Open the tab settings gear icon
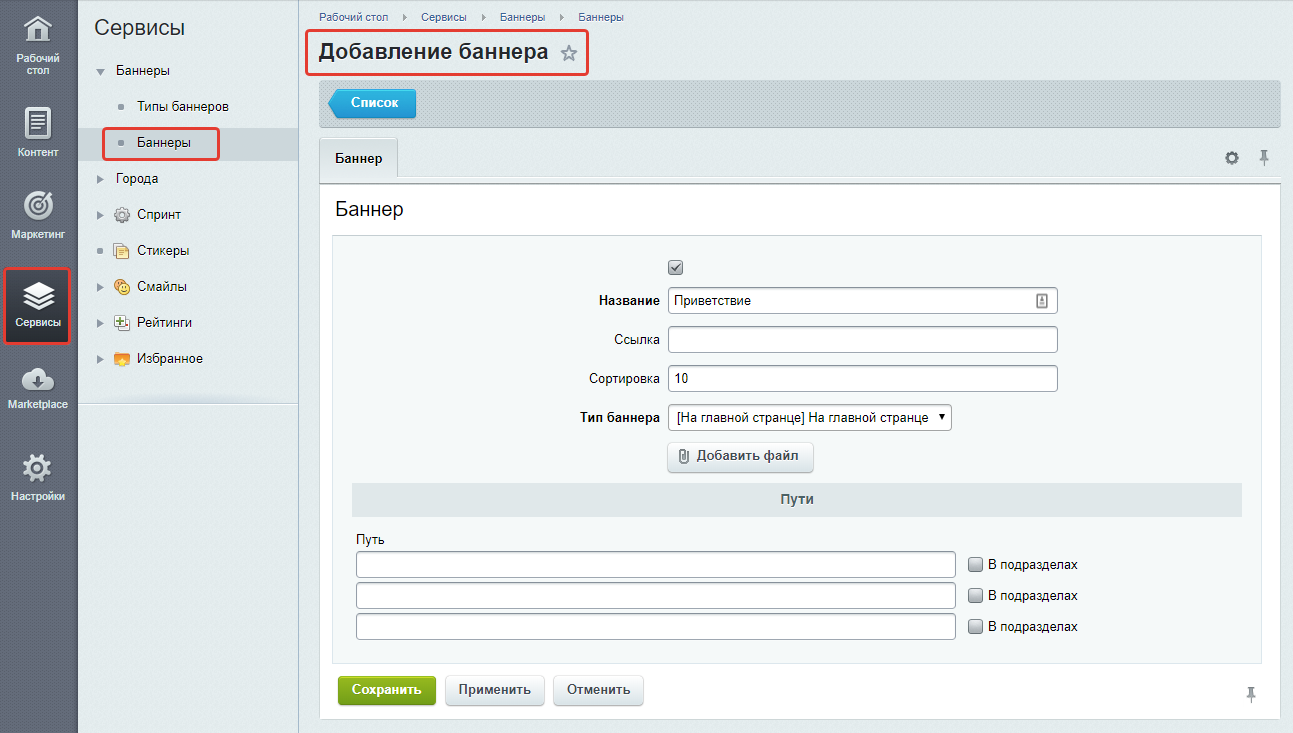This screenshot has height=733, width=1293. tap(1232, 158)
